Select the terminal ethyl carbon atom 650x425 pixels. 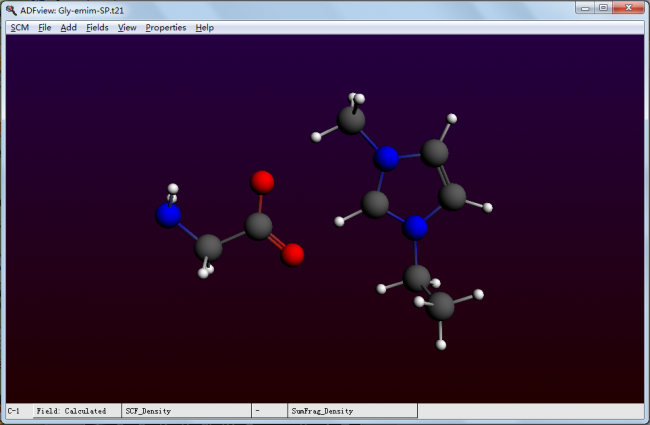tap(440, 306)
